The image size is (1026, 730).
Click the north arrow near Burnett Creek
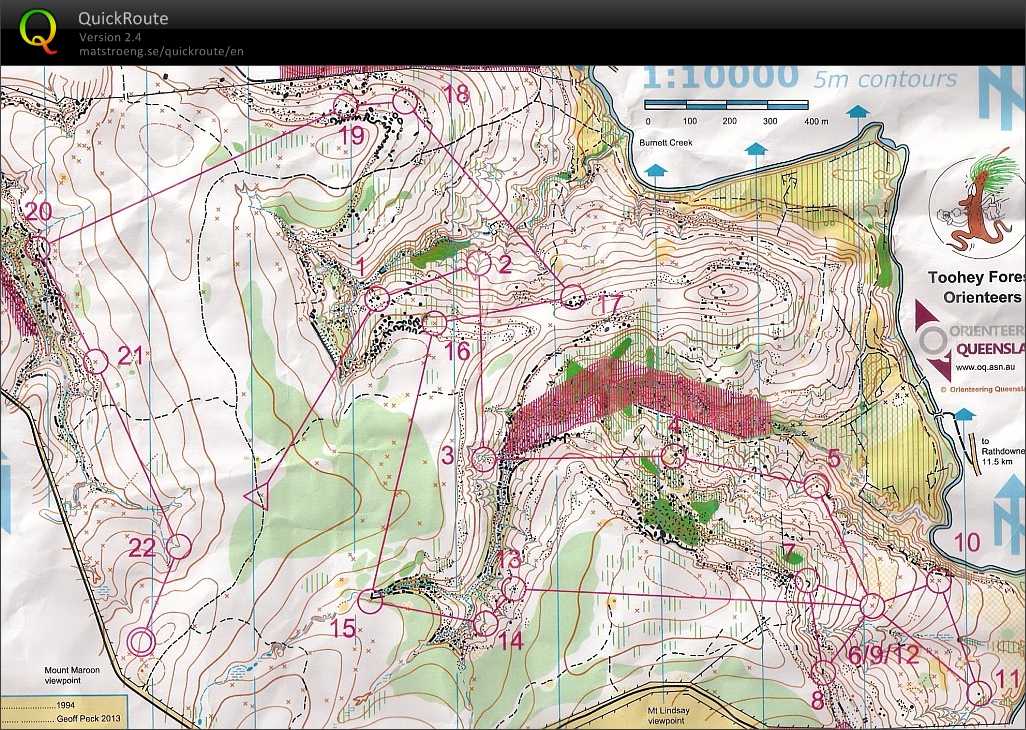tap(655, 170)
